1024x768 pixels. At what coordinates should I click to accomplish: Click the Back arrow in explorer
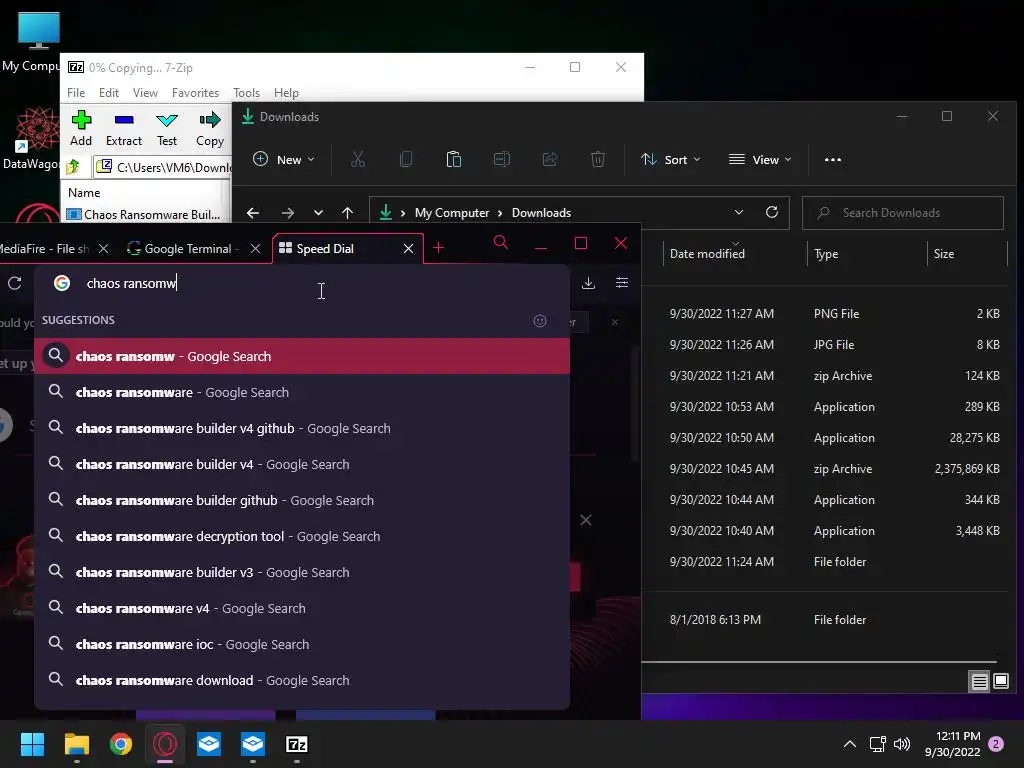point(253,213)
